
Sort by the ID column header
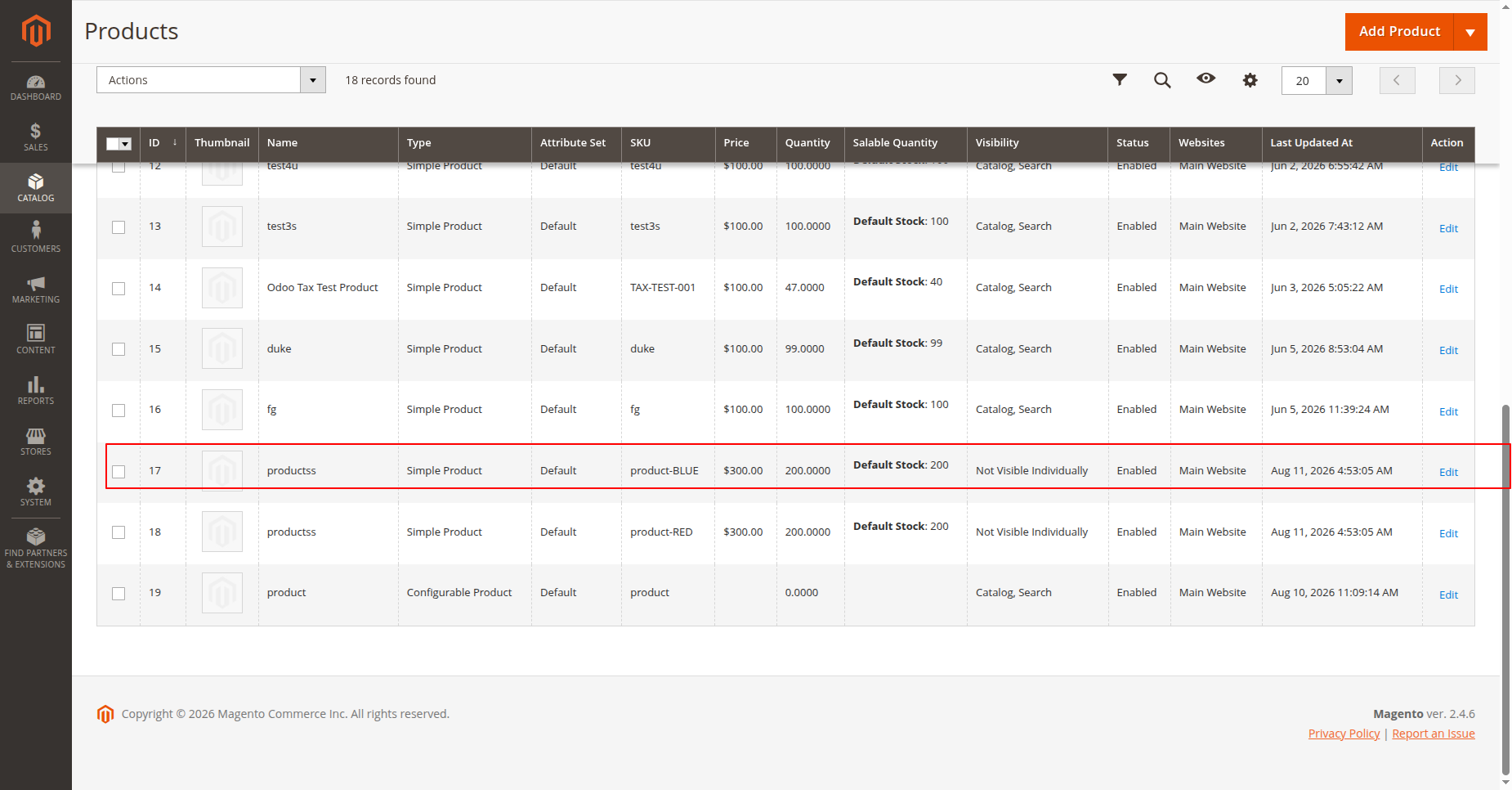[x=163, y=142]
